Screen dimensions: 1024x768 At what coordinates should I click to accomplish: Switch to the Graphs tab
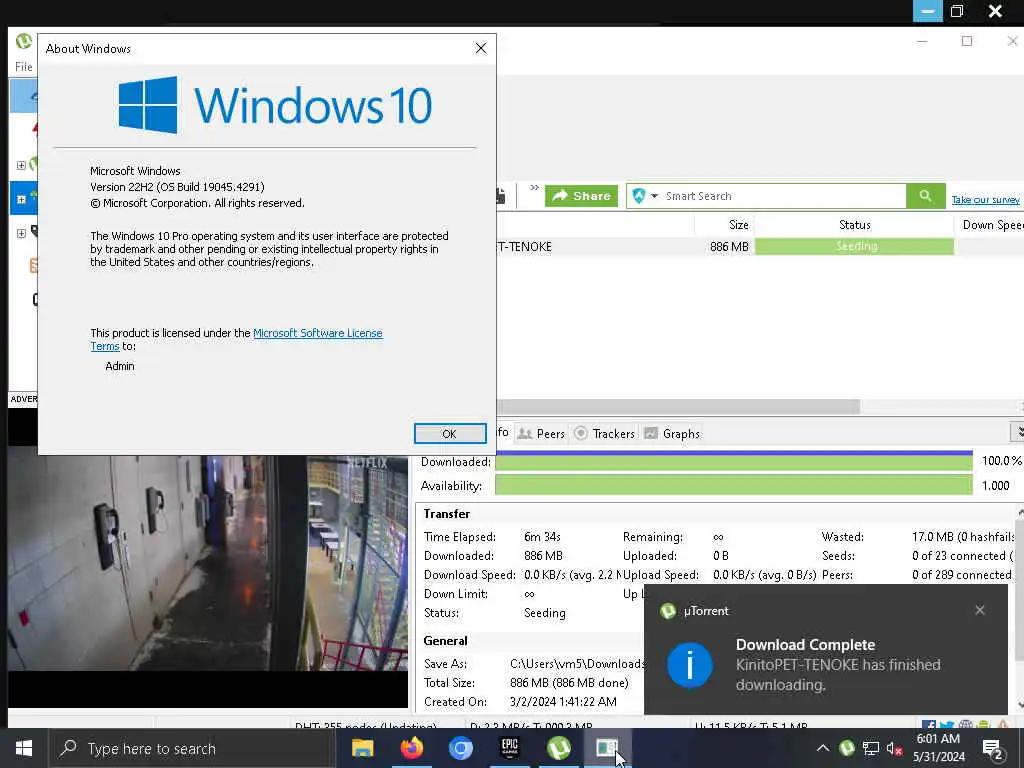click(x=672, y=434)
